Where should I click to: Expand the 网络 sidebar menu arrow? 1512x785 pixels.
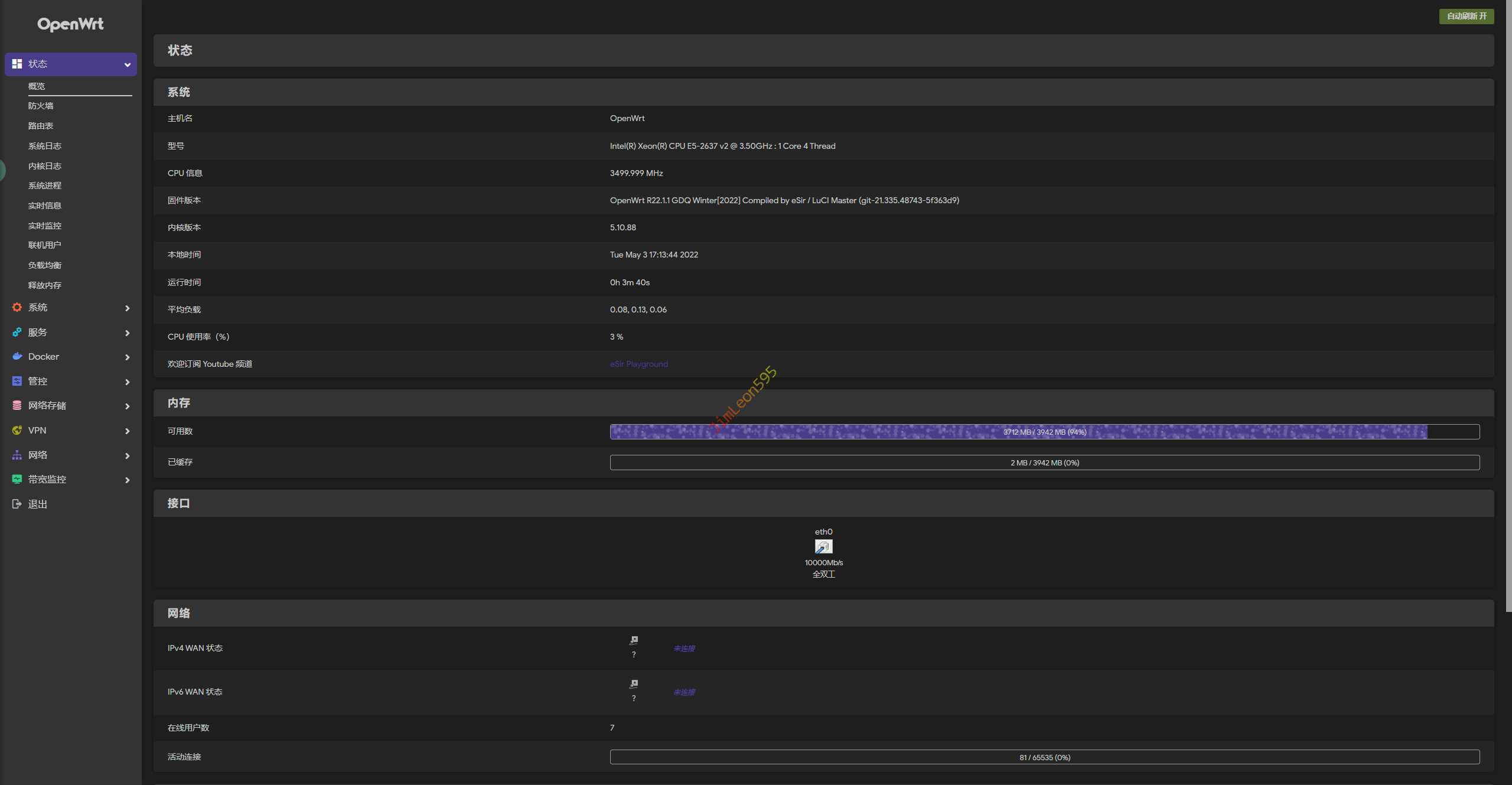(x=127, y=455)
